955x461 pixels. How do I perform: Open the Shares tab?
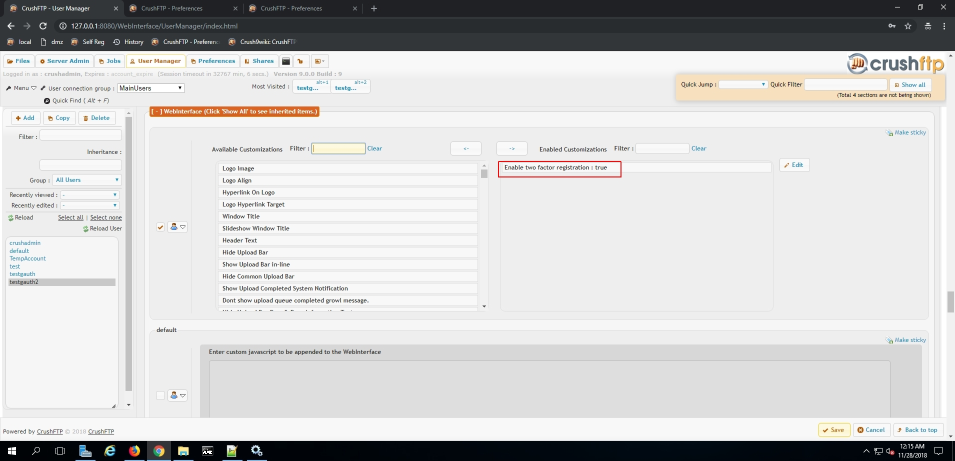[259, 61]
